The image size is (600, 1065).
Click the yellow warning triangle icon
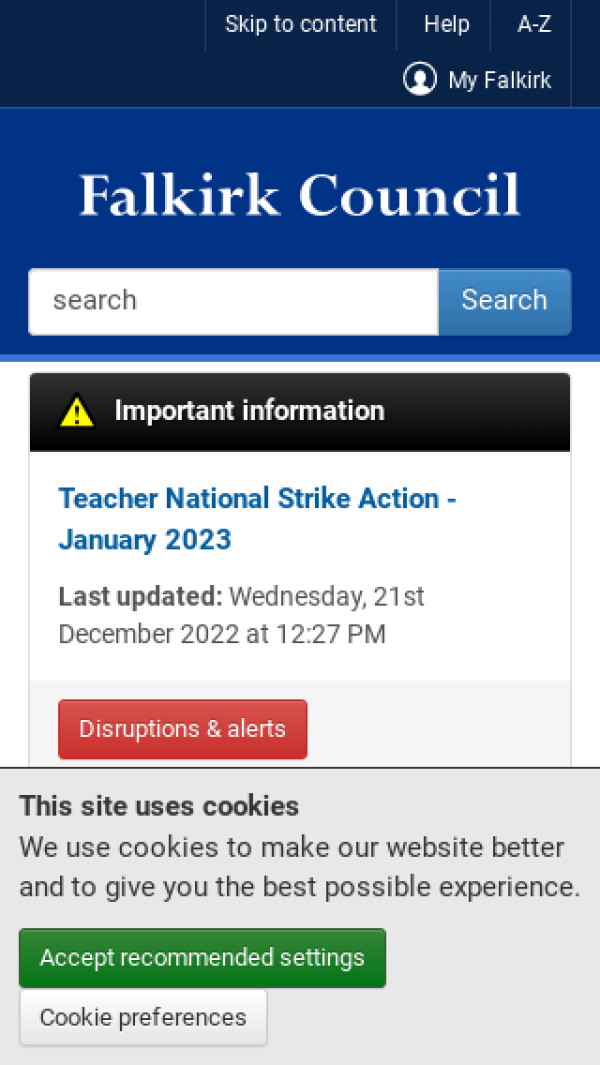click(x=77, y=411)
